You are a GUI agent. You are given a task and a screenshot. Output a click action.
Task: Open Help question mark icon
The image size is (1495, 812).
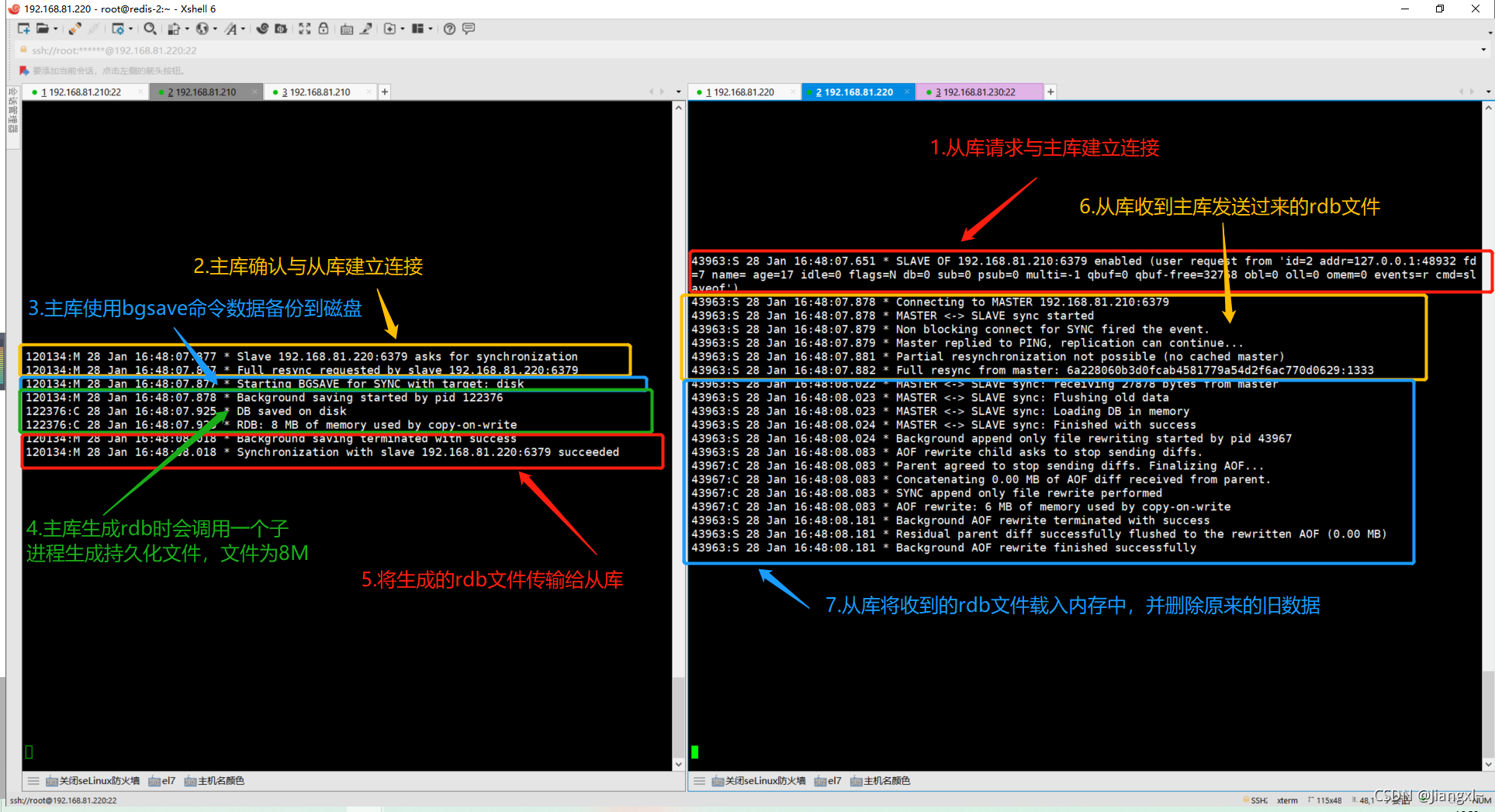tap(449, 29)
